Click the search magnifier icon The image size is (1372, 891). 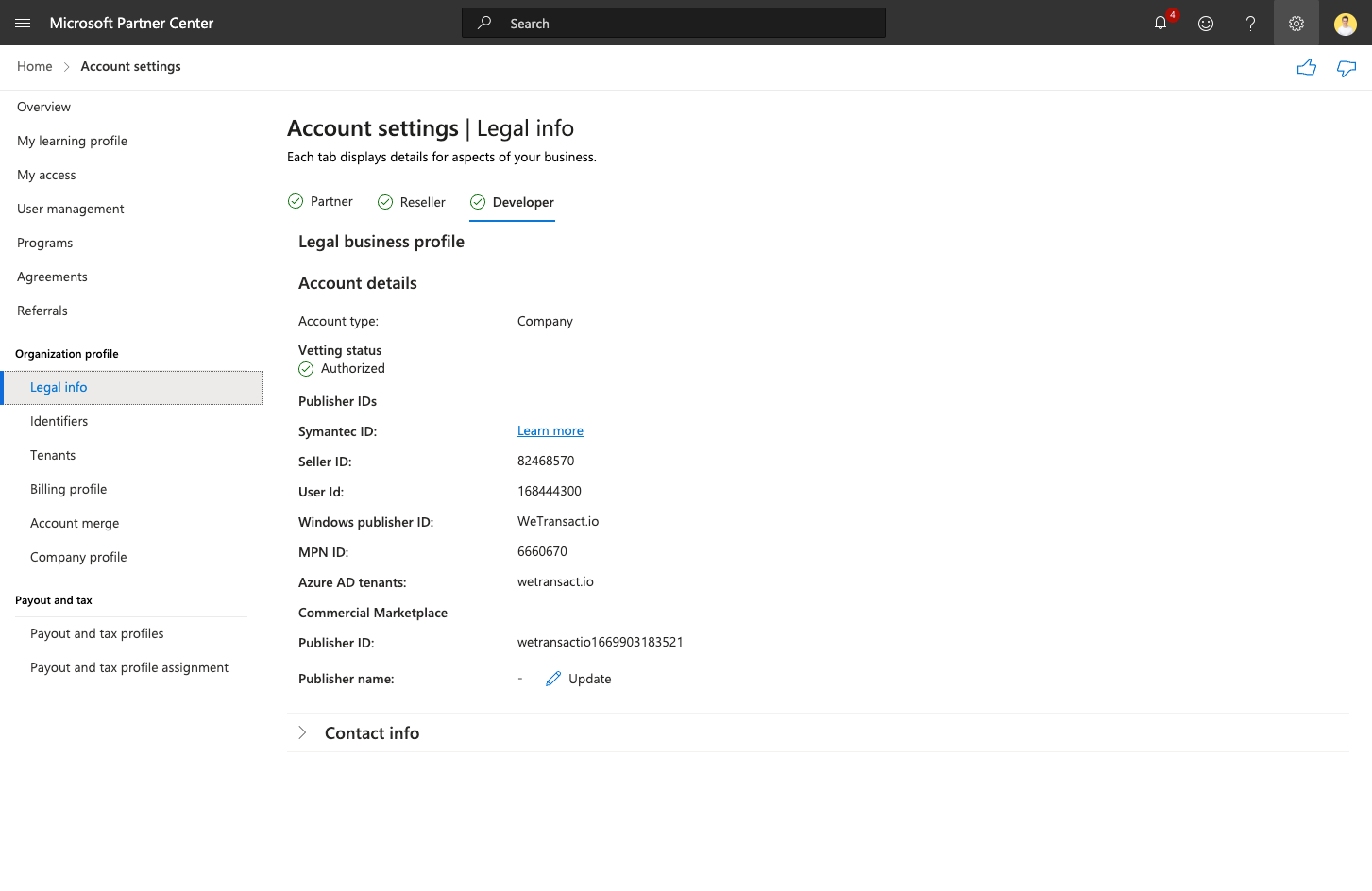[484, 23]
